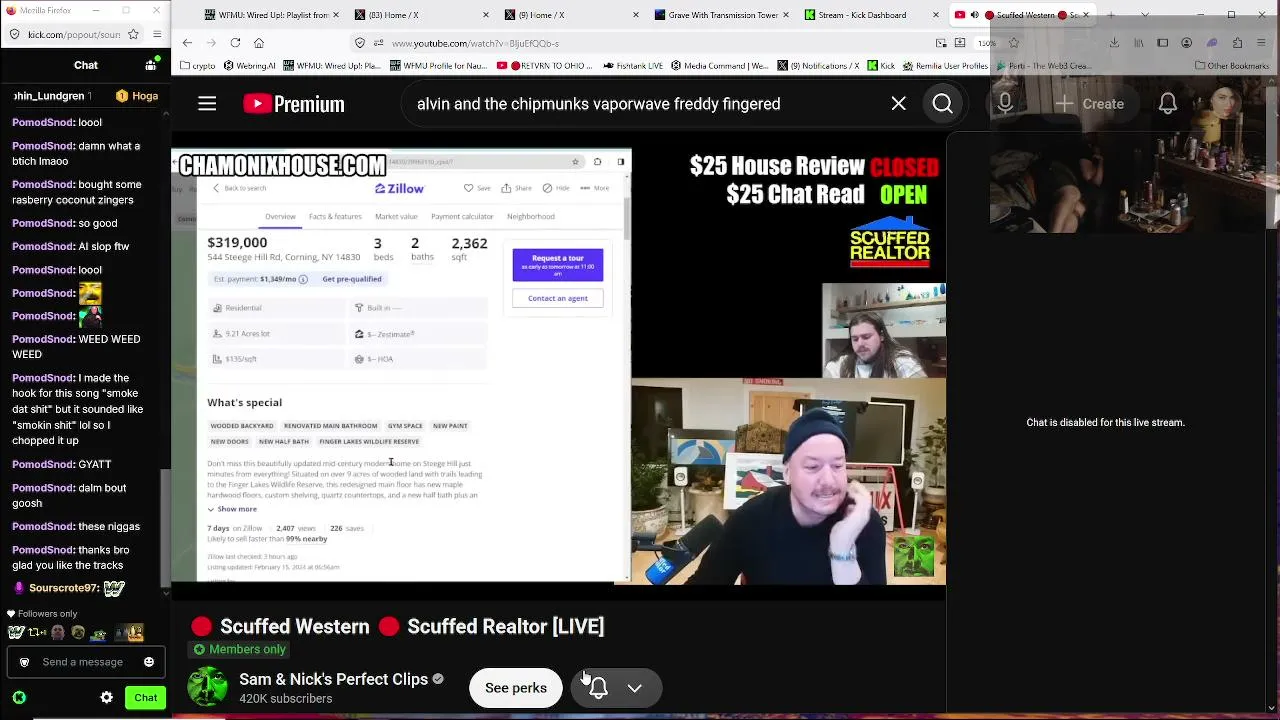This screenshot has width=1280, height=720.
Task: Open the Kick popout window menu
Action: click(157, 34)
